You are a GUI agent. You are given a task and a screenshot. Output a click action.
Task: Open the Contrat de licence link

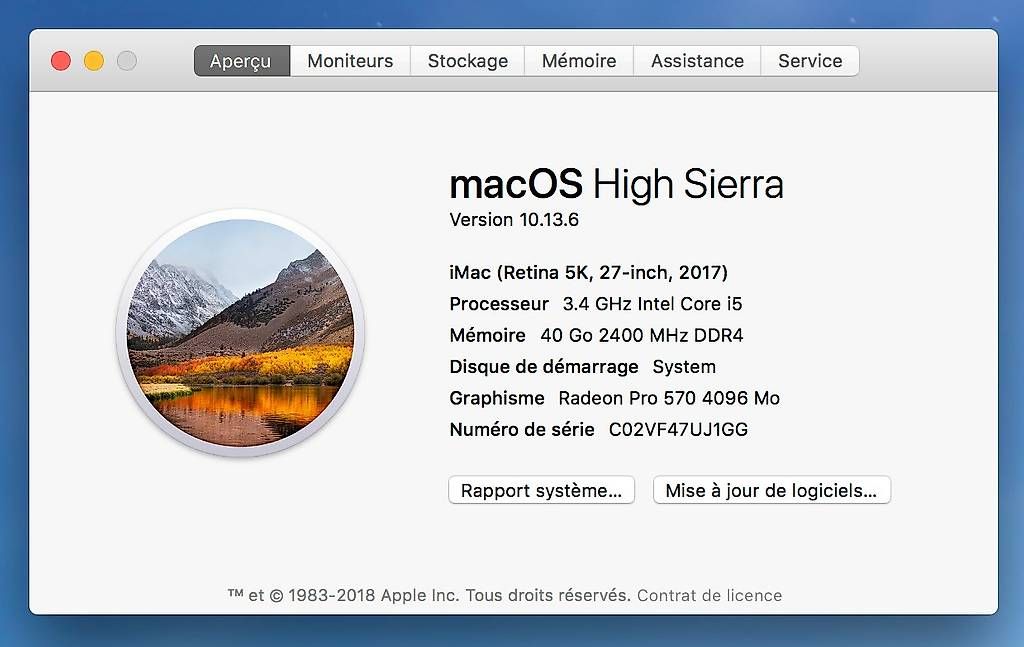tap(709, 595)
